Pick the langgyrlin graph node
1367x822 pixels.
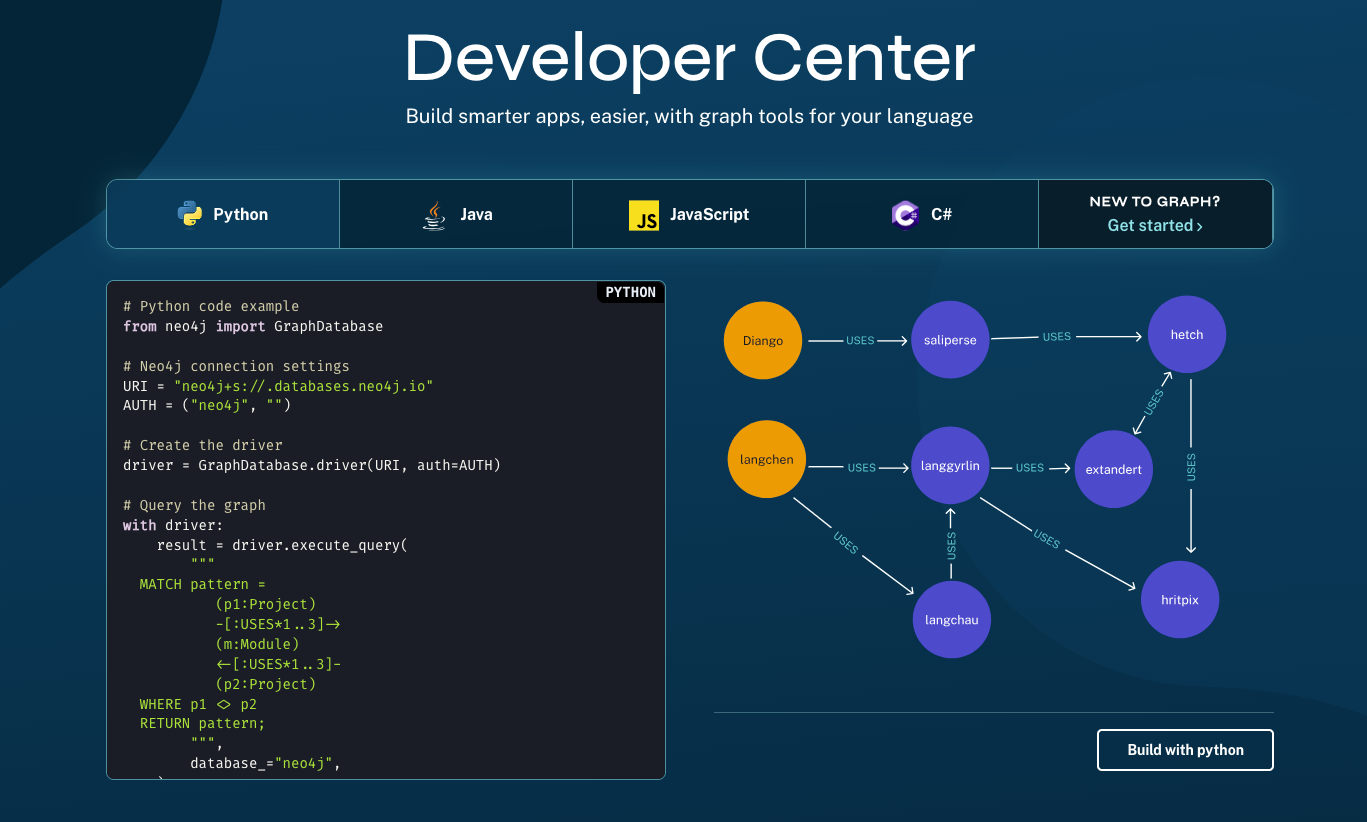[x=950, y=466]
